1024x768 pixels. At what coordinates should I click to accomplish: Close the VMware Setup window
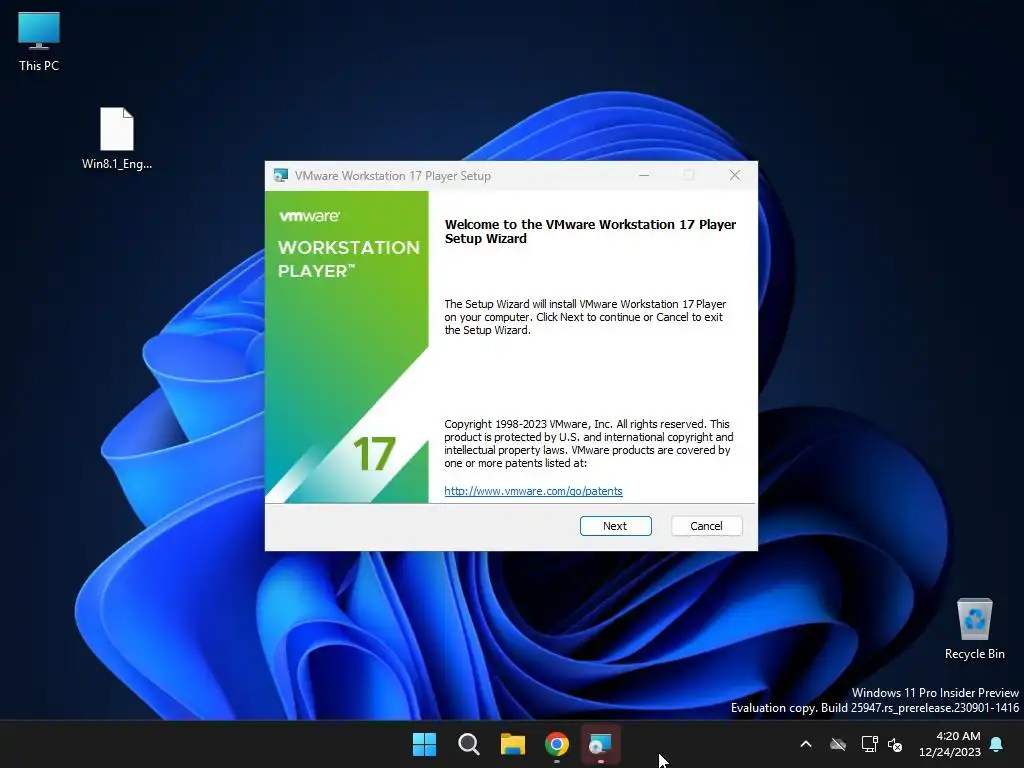(x=735, y=175)
